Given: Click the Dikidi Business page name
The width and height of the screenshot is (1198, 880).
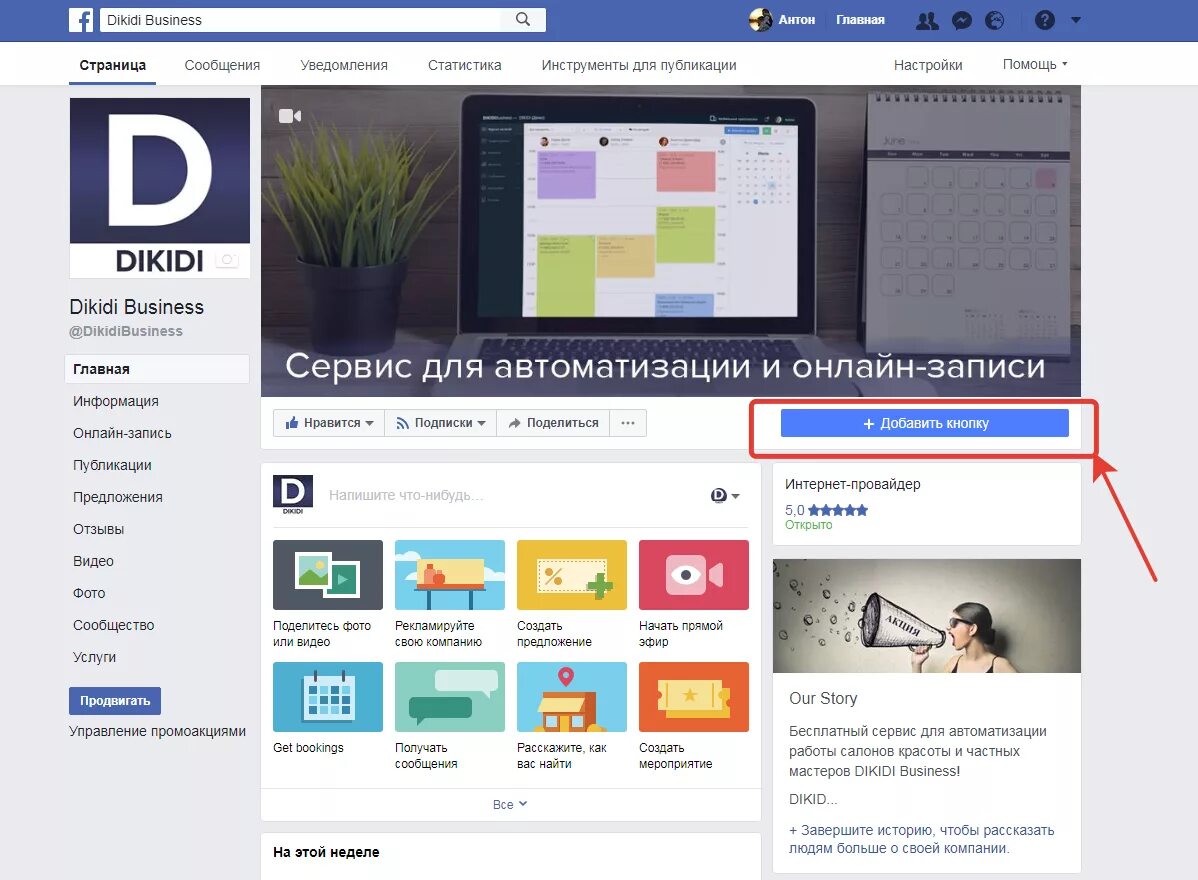Looking at the screenshot, I should click(x=137, y=307).
